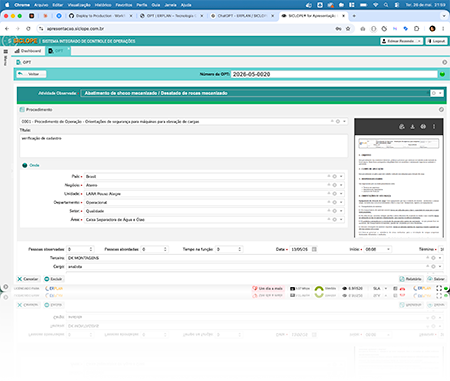Click the Cancelar button
450x381 pixels.
pos(28,279)
